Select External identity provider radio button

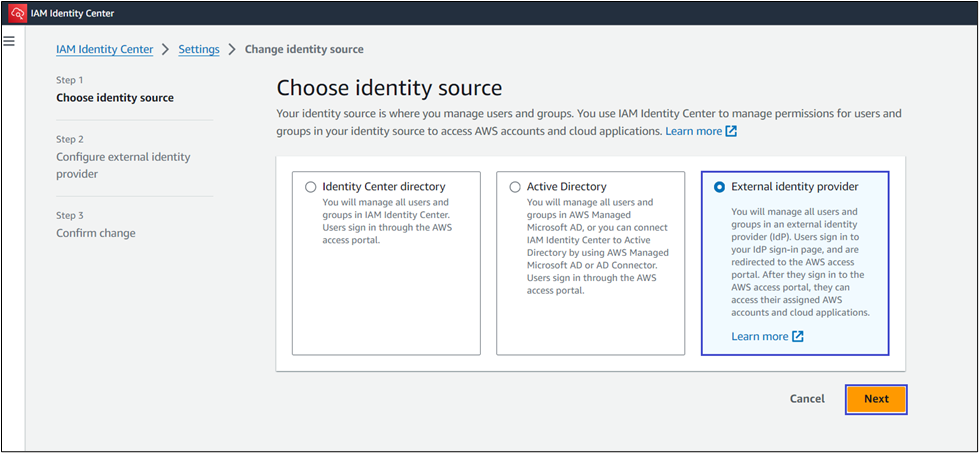[x=720, y=187]
